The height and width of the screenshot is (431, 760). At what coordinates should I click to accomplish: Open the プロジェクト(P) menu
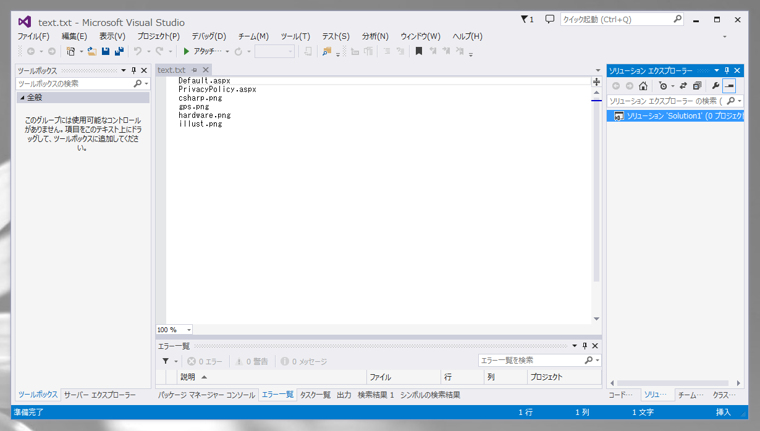(158, 36)
